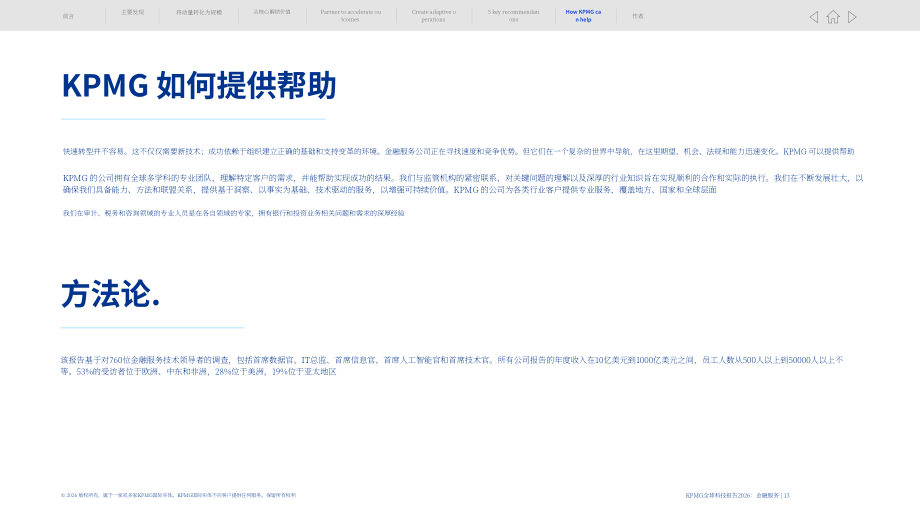The width and height of the screenshot is (920, 518).
Task: Click methodology paragraph starting 该报告基于对760位
Action: click(452, 365)
